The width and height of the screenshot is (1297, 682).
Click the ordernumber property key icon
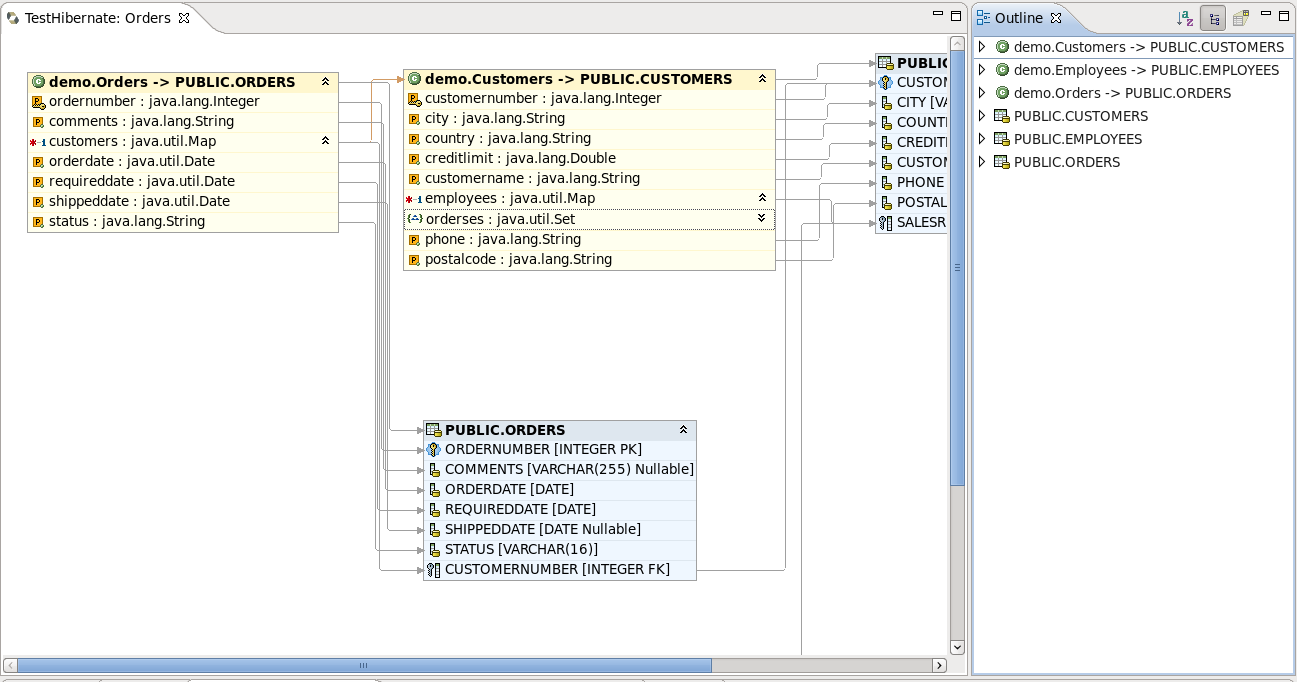38,102
